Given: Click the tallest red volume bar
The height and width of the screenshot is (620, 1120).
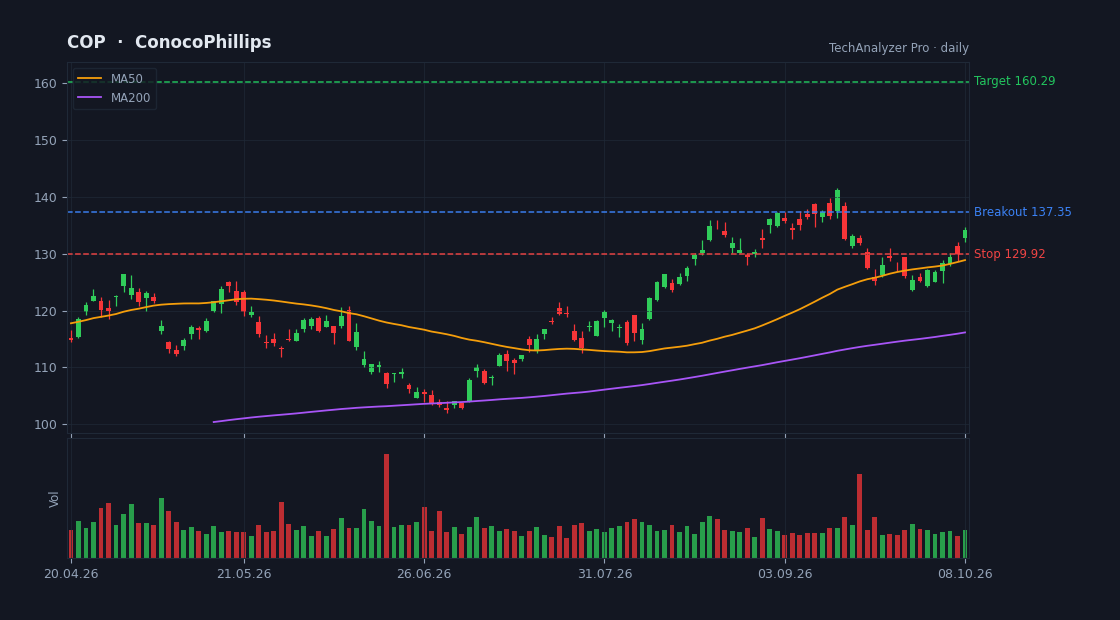Looking at the screenshot, I should (386, 506).
